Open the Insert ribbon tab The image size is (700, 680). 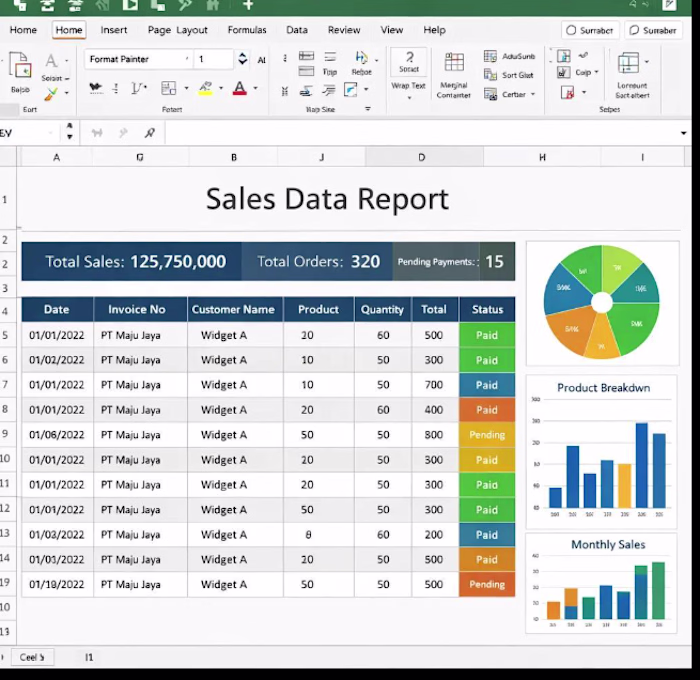[113, 30]
